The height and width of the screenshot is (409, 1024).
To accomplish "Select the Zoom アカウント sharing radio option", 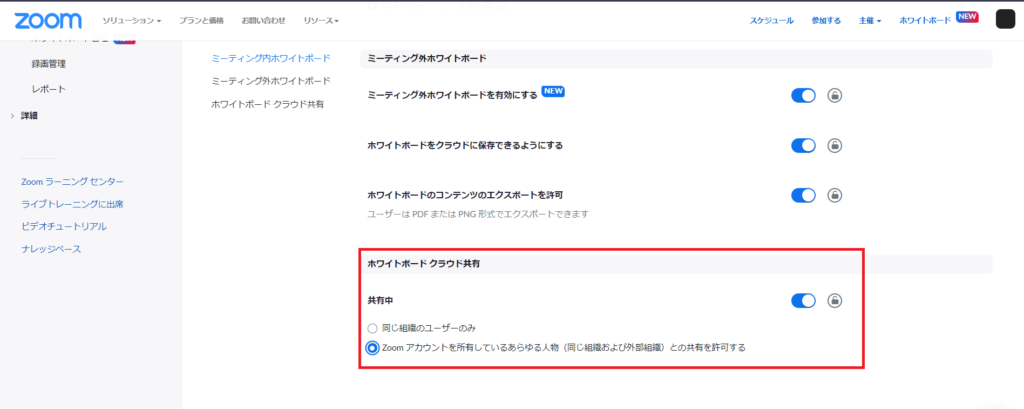I will (x=373, y=348).
